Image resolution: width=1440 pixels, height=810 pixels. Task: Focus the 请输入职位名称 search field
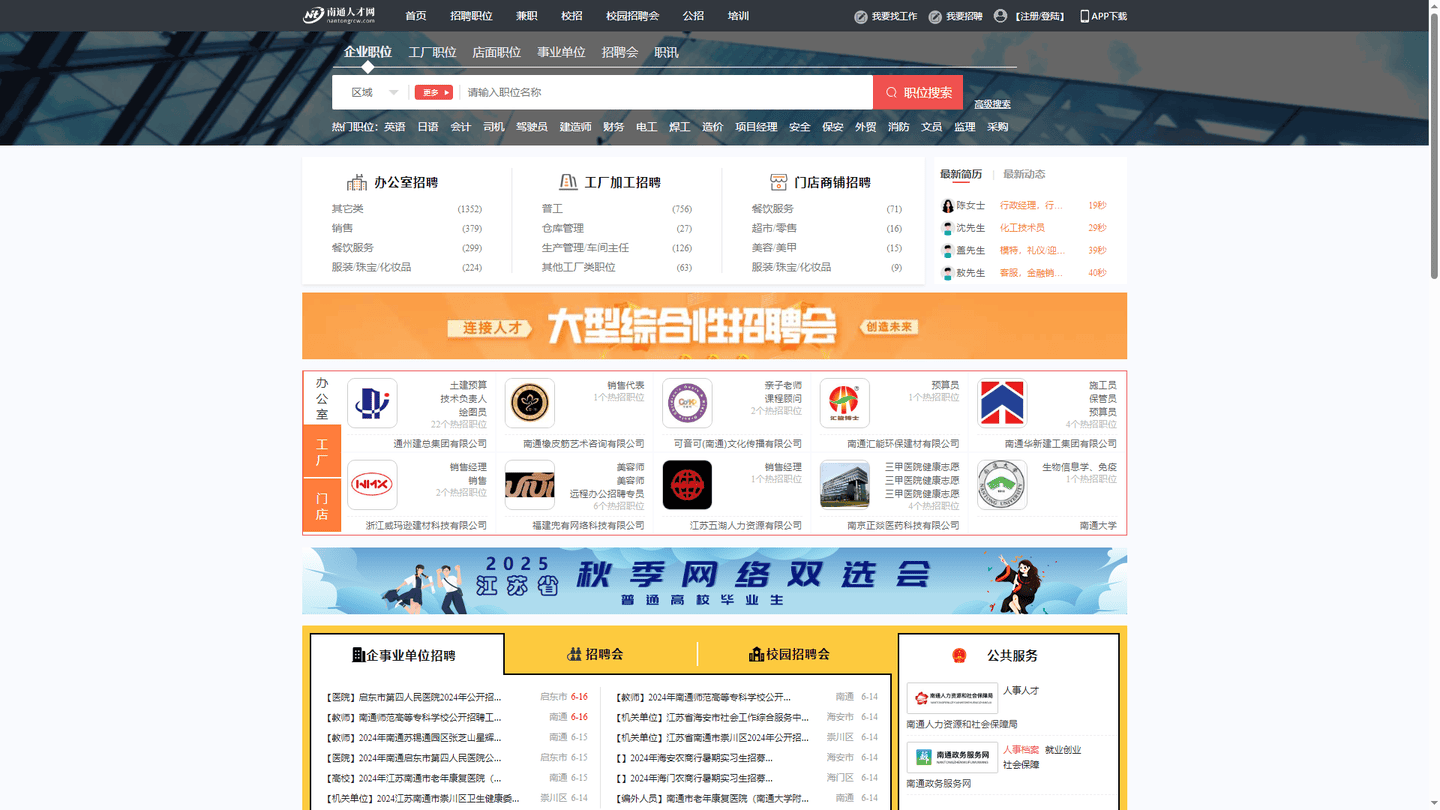tap(666, 92)
